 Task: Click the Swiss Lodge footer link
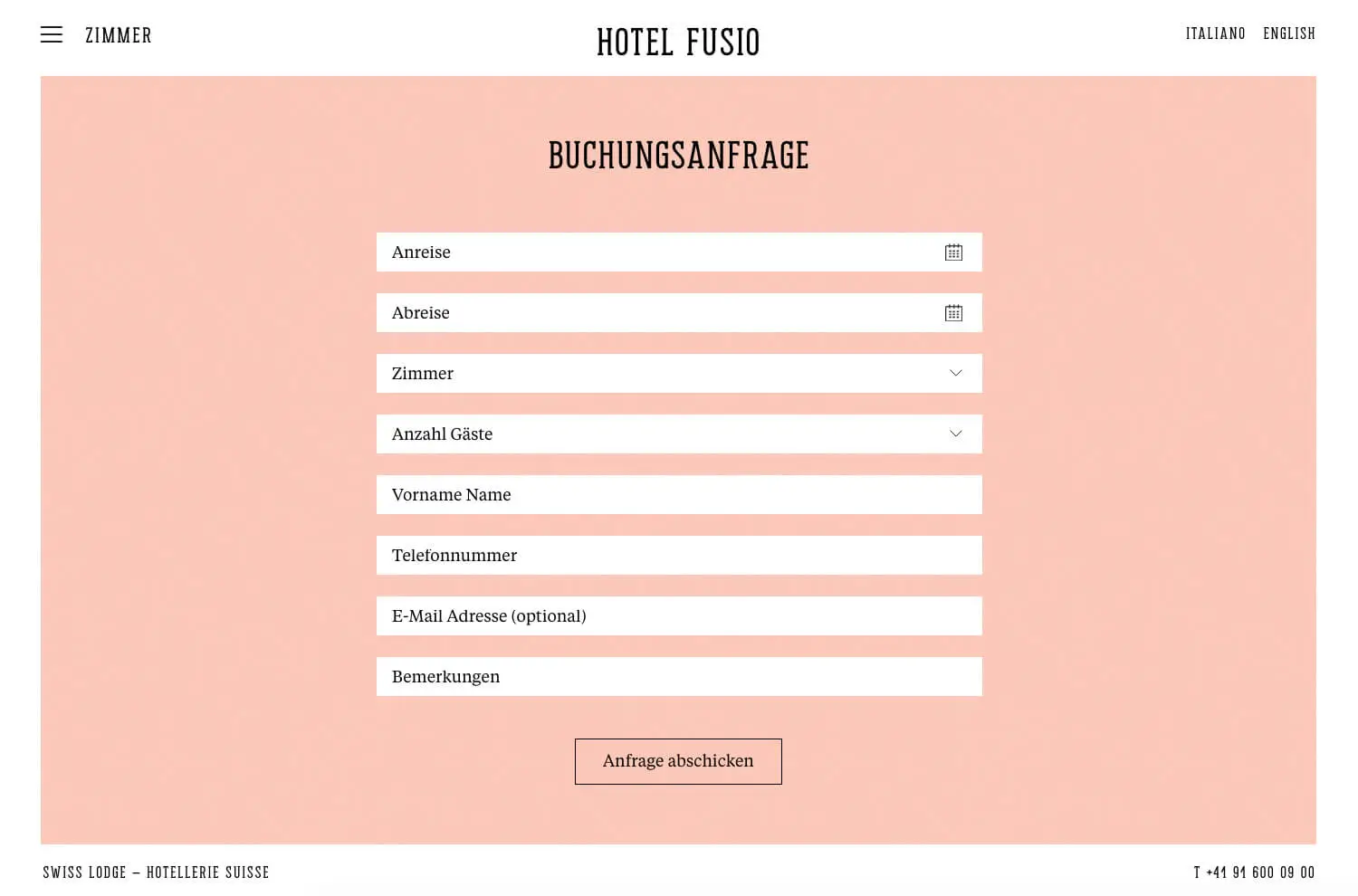click(156, 872)
